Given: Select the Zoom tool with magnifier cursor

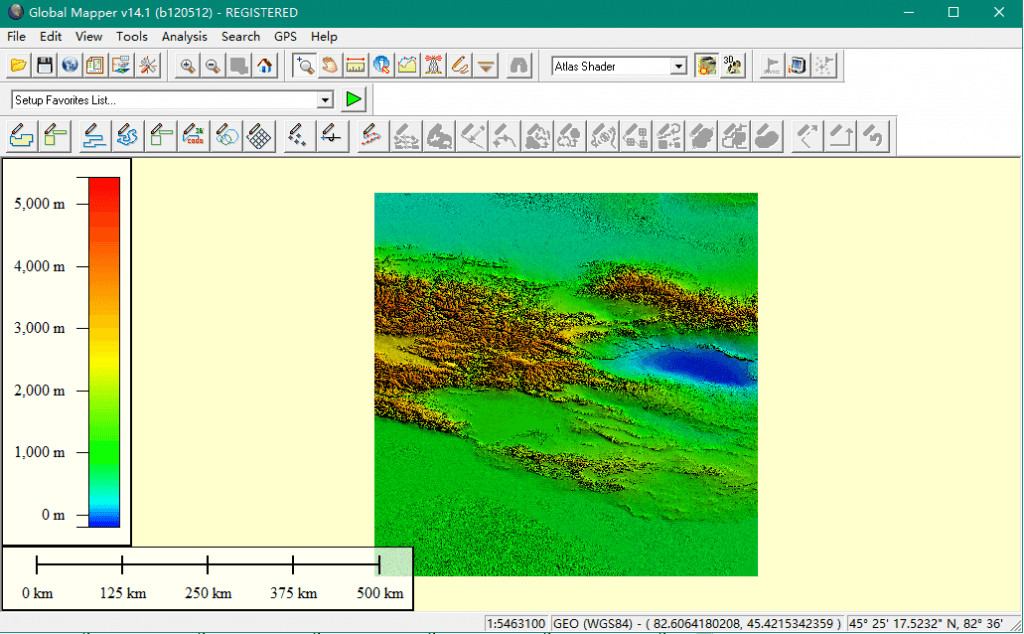Looking at the screenshot, I should (x=304, y=66).
